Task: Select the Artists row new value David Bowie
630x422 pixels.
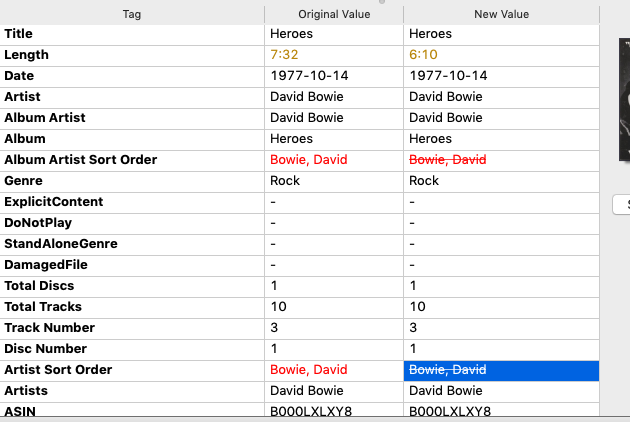Action: coord(446,391)
